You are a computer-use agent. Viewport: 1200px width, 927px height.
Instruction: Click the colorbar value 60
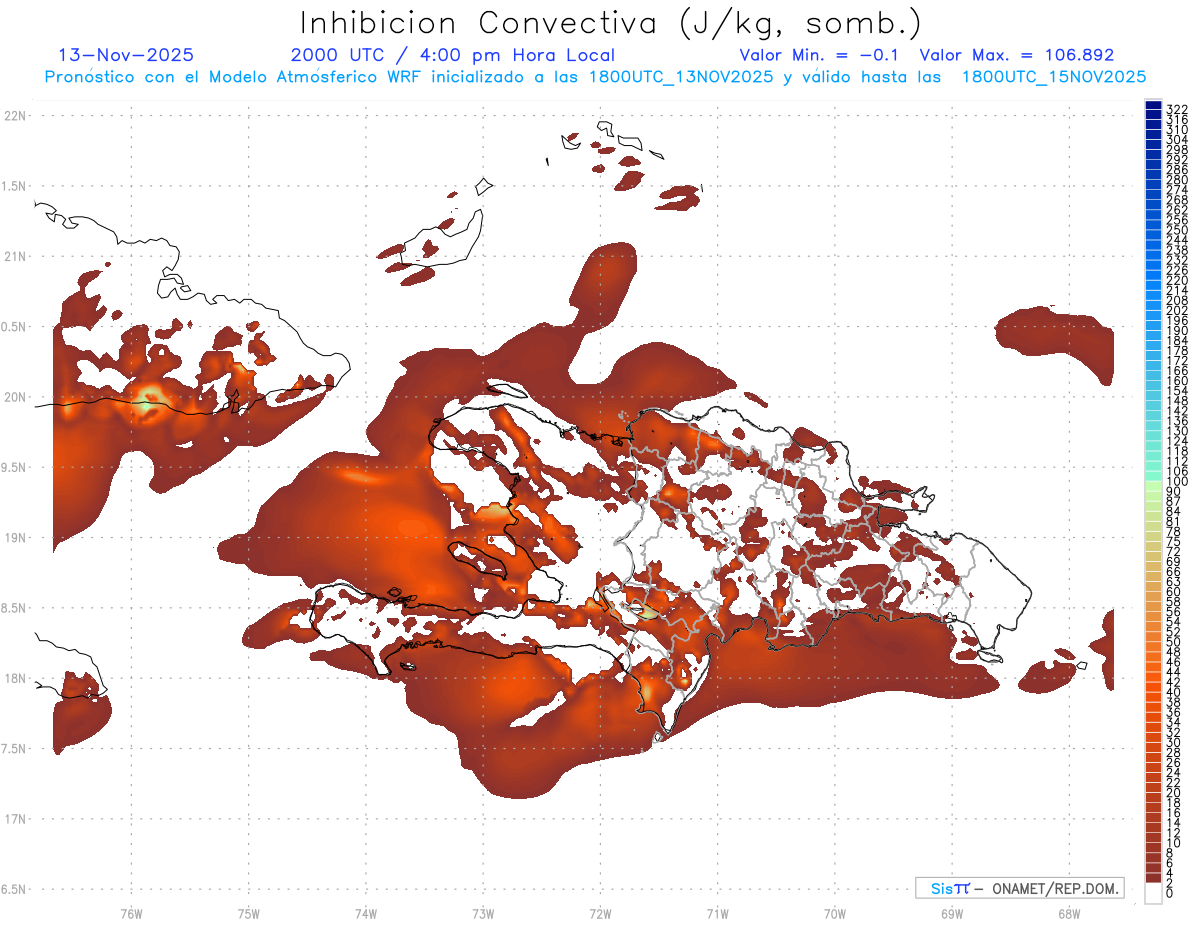pyautogui.click(x=1174, y=592)
